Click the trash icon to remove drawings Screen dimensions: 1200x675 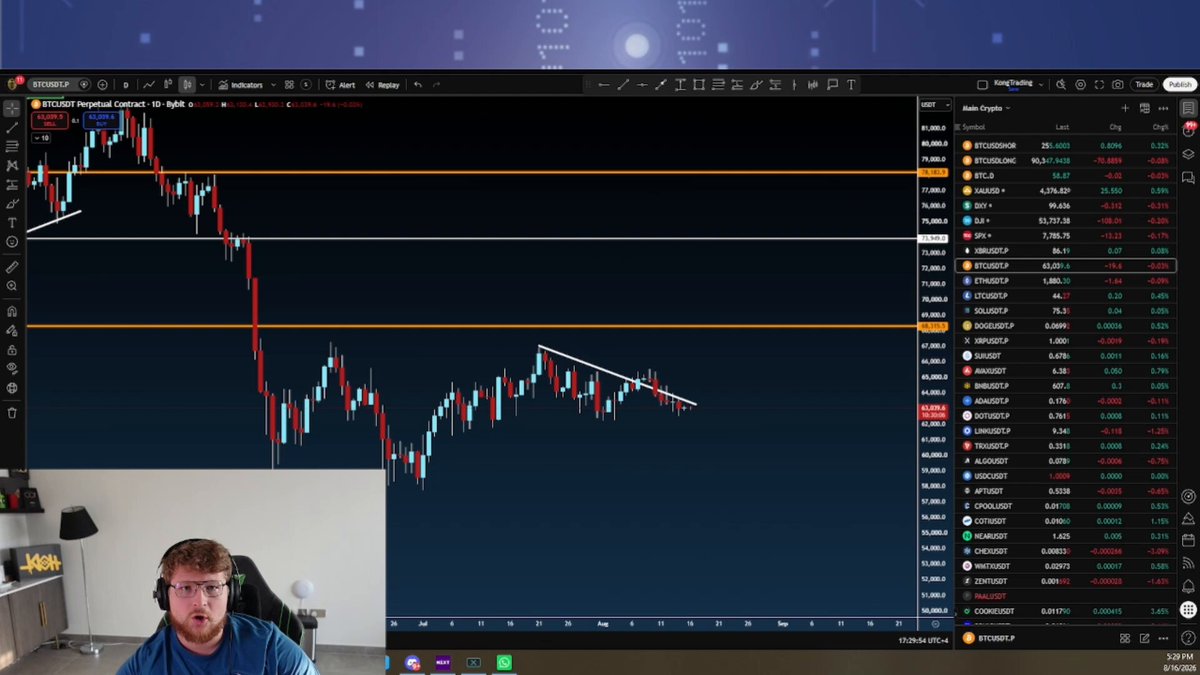pos(12,413)
